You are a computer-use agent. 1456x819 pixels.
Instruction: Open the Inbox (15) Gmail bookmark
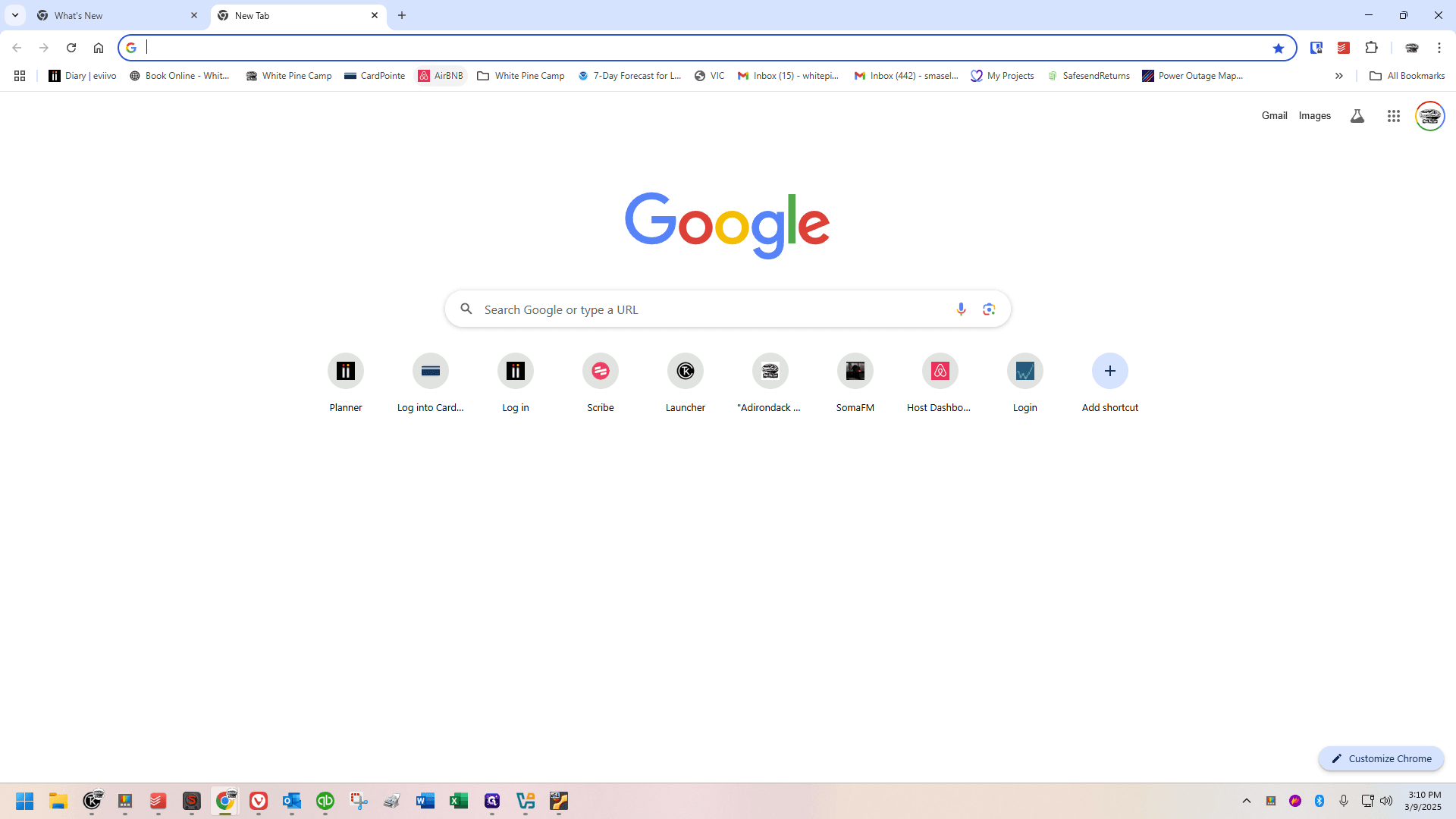coord(789,76)
